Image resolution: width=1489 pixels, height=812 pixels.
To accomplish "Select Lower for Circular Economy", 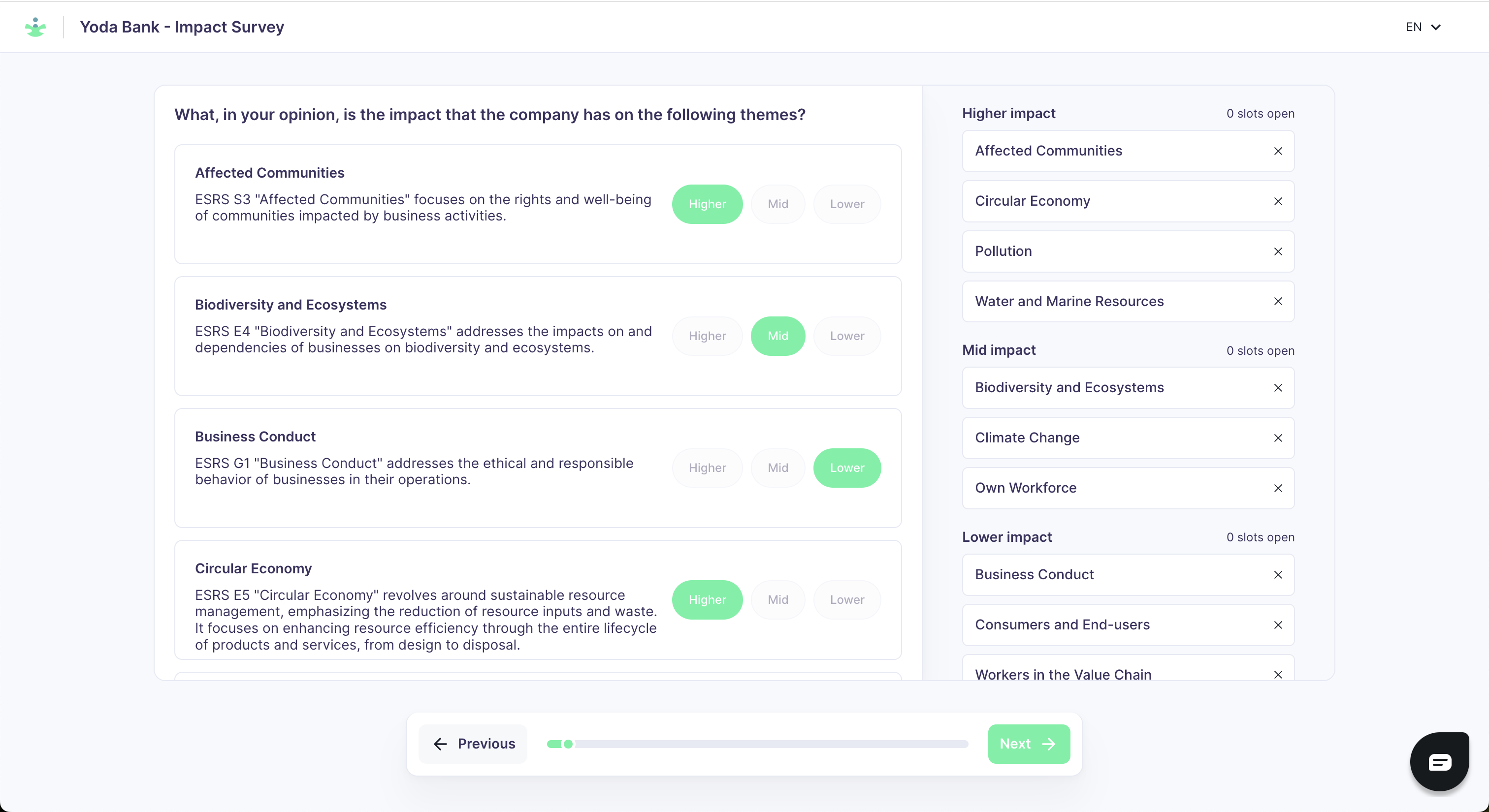I will pyautogui.click(x=846, y=600).
